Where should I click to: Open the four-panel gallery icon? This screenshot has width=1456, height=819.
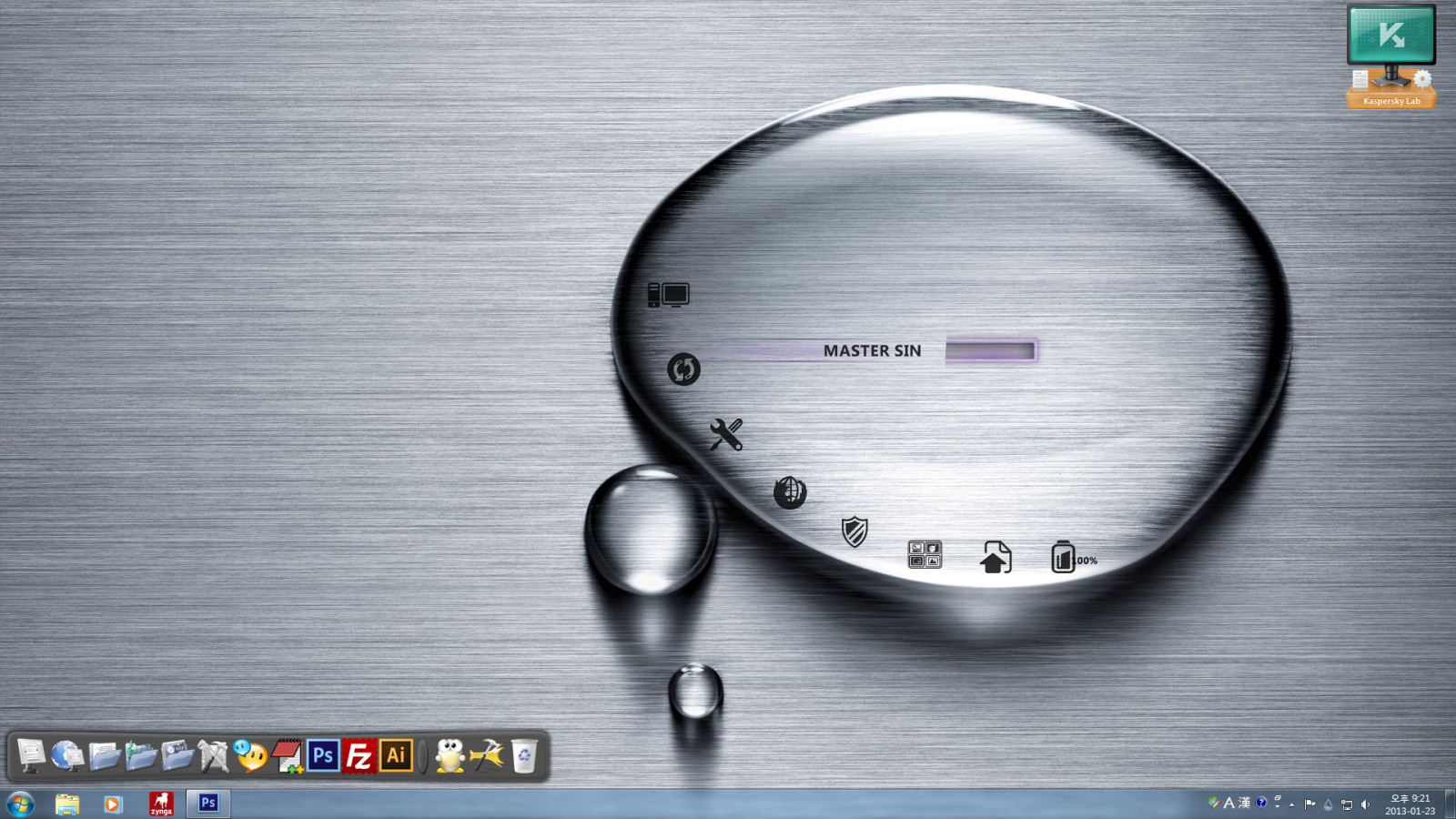(x=925, y=554)
